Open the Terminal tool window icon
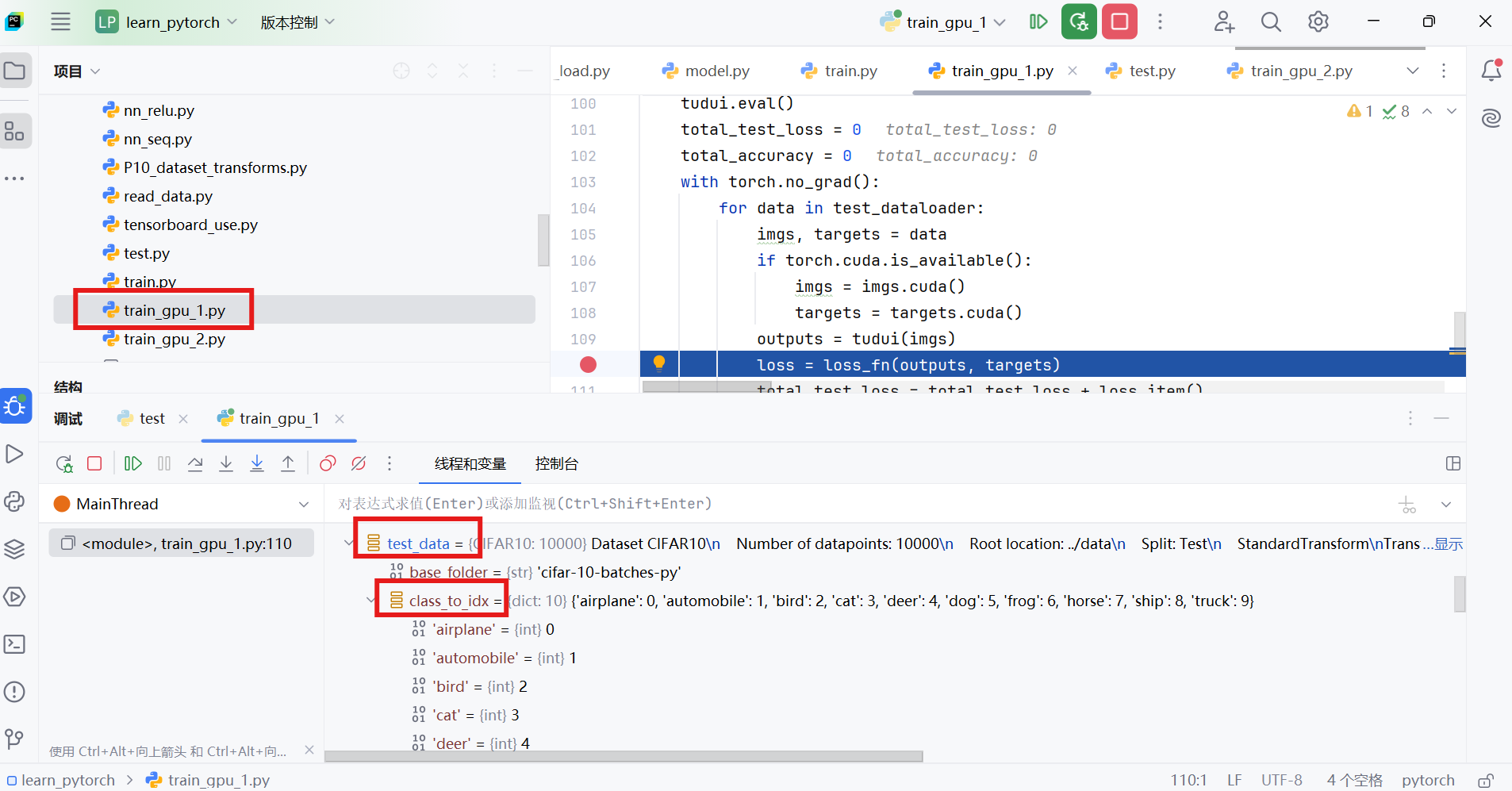 15,644
